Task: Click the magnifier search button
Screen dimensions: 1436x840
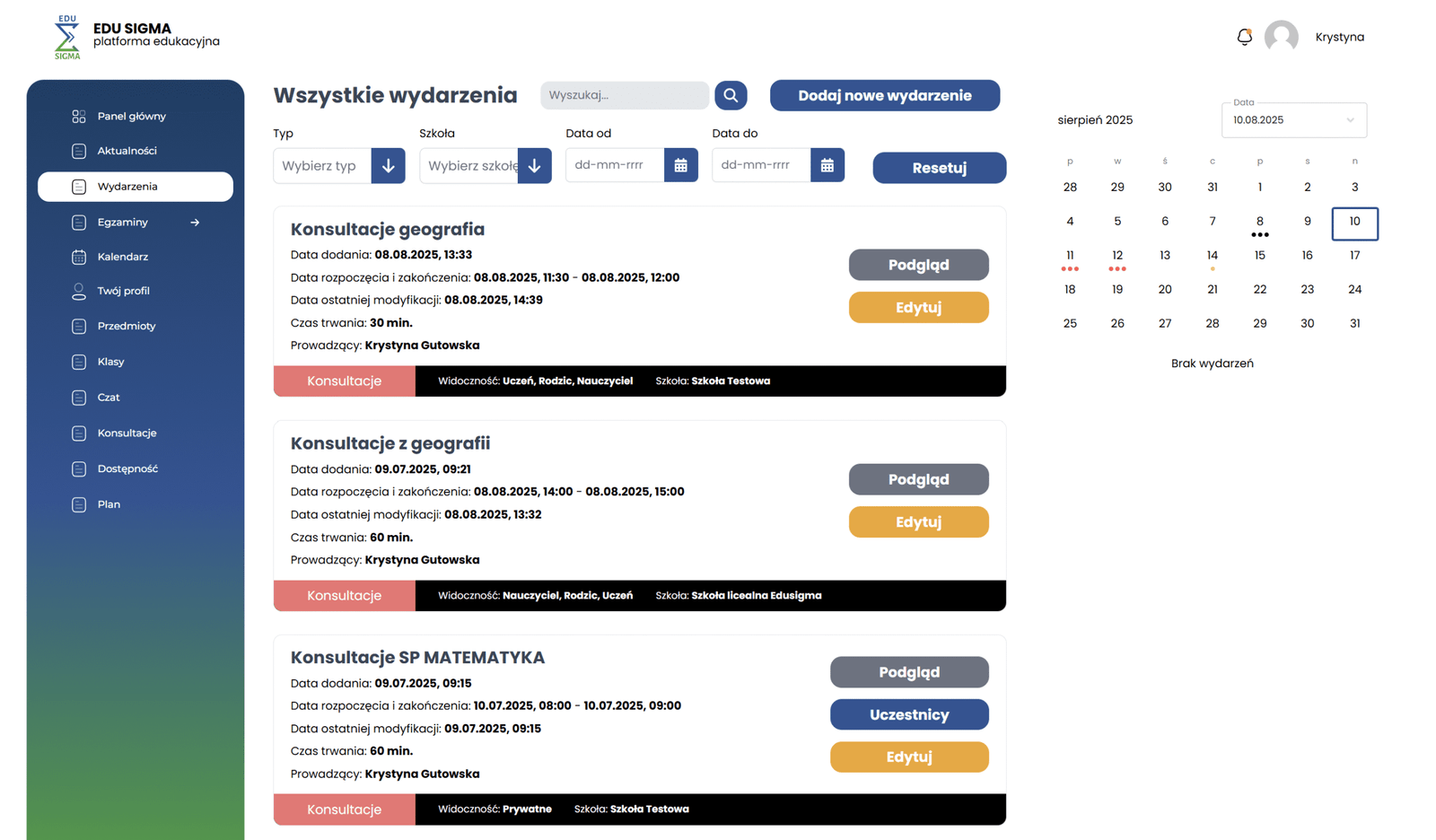Action: (731, 95)
